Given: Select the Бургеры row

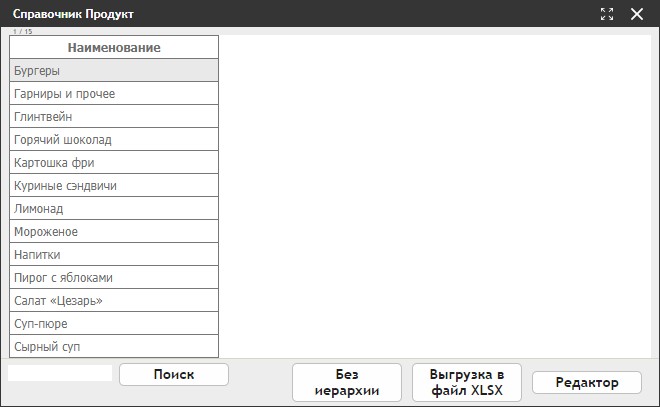Looking at the screenshot, I should [x=114, y=70].
